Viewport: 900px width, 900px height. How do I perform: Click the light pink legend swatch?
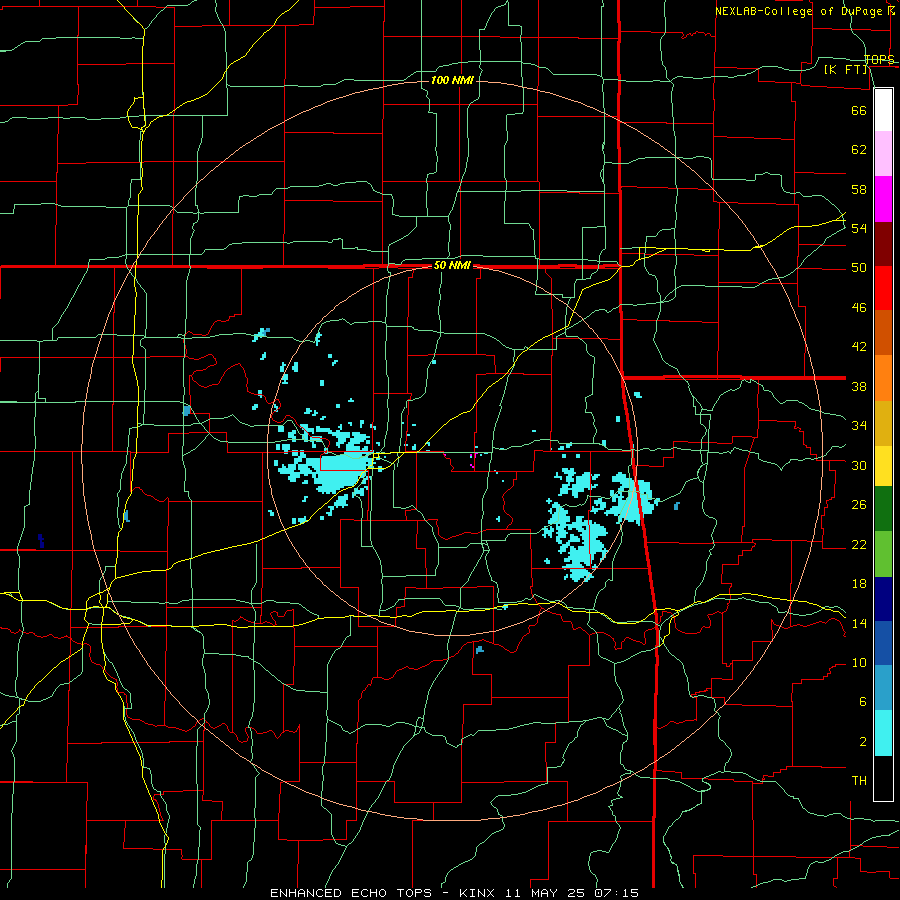tap(883, 153)
